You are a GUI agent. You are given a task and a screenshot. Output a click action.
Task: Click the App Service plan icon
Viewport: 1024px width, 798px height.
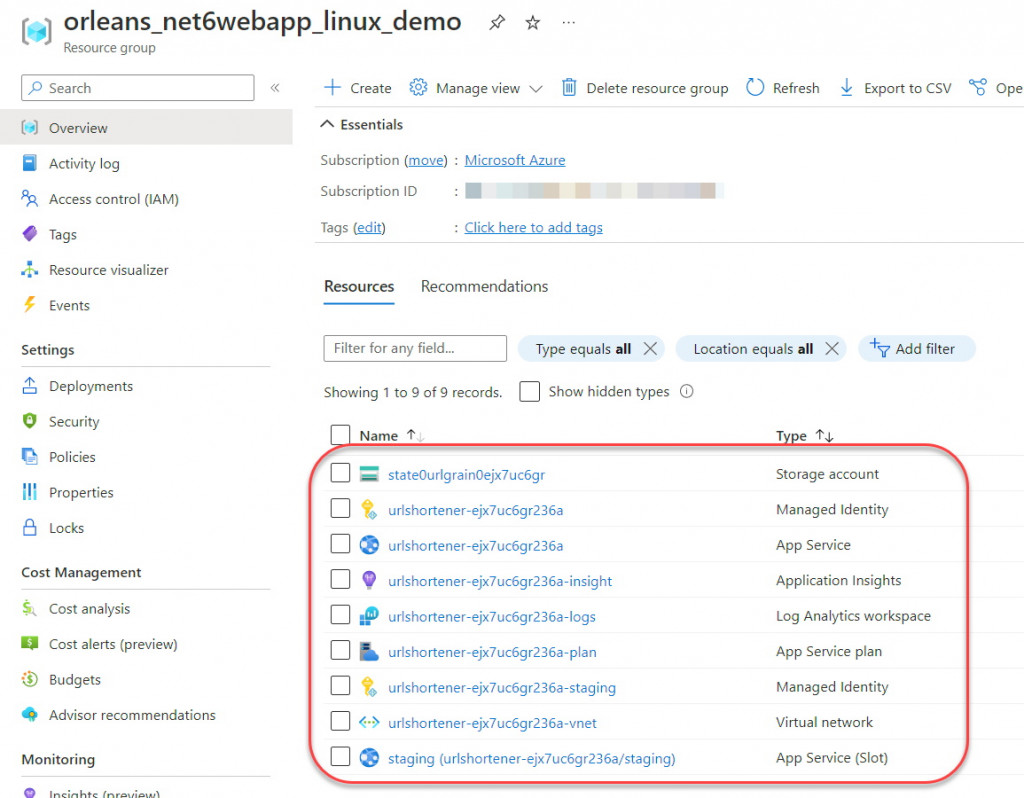click(x=369, y=651)
